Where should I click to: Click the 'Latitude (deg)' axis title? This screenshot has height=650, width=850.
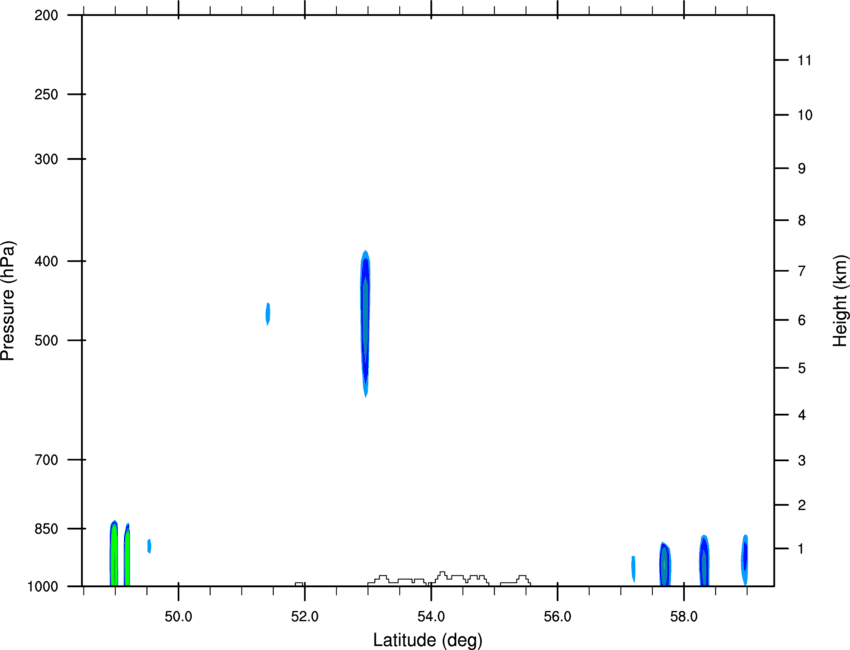427,640
